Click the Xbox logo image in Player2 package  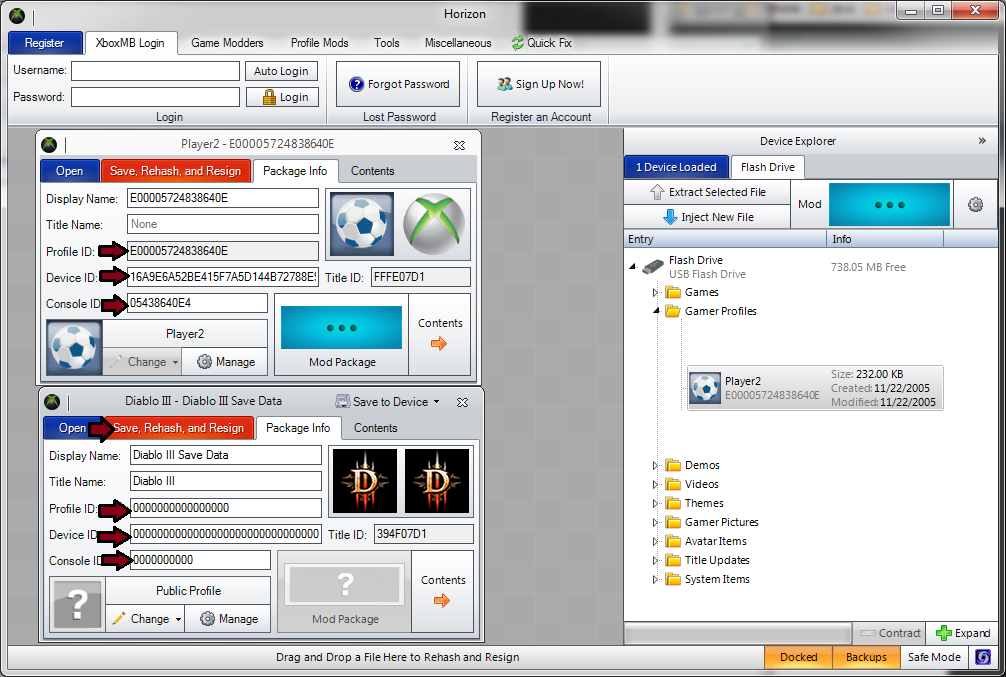[436, 224]
